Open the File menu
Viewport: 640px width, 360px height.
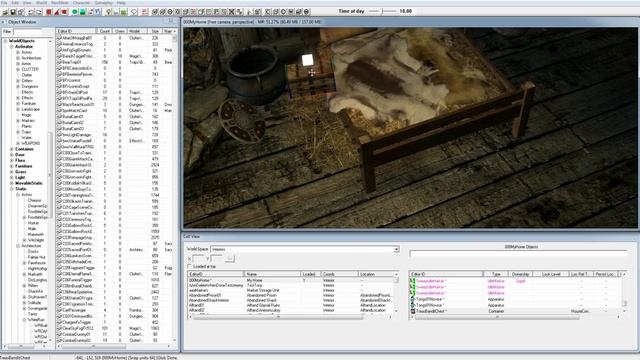(4, 2)
